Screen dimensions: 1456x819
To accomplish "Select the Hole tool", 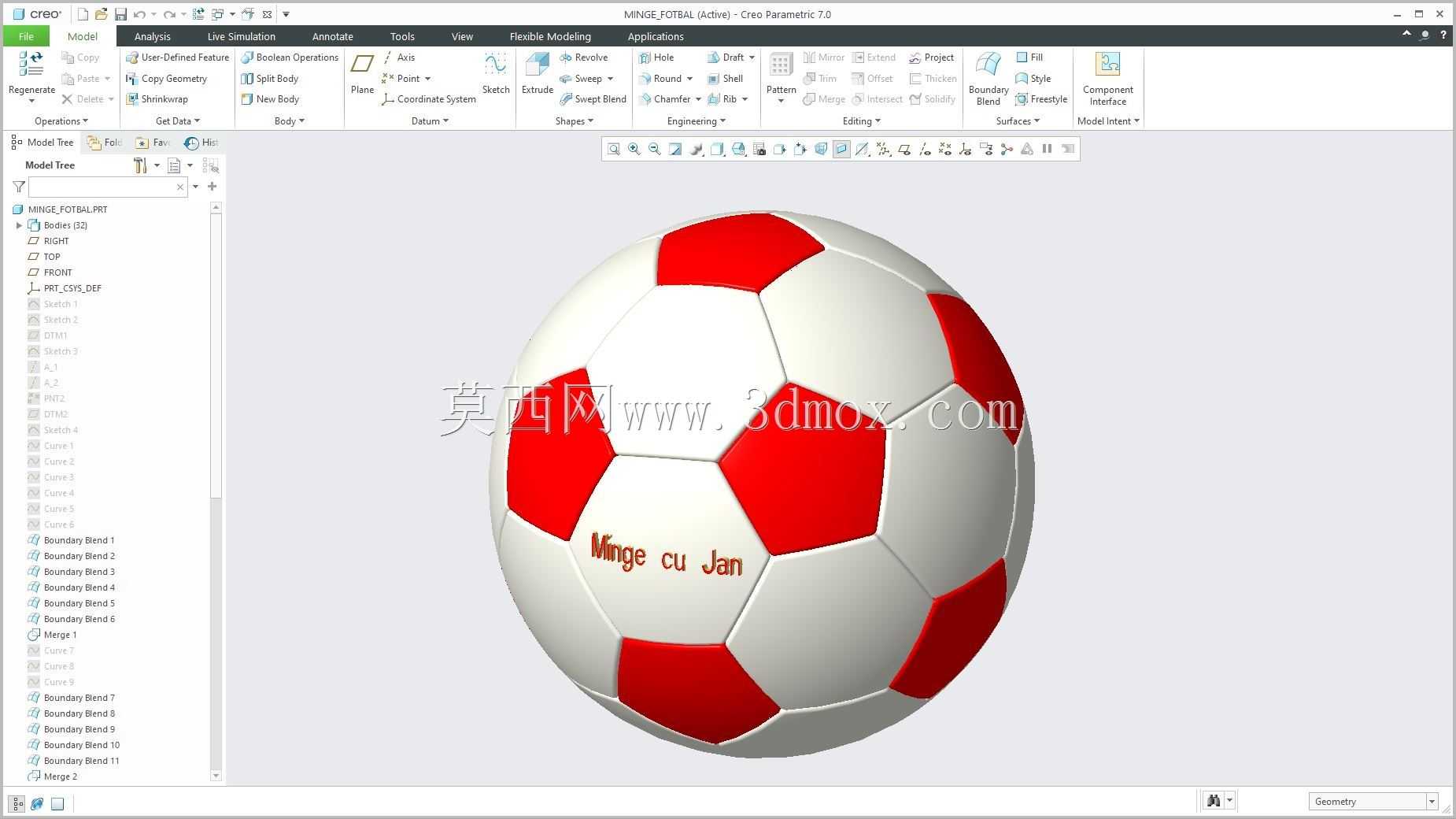I will click(x=656, y=57).
